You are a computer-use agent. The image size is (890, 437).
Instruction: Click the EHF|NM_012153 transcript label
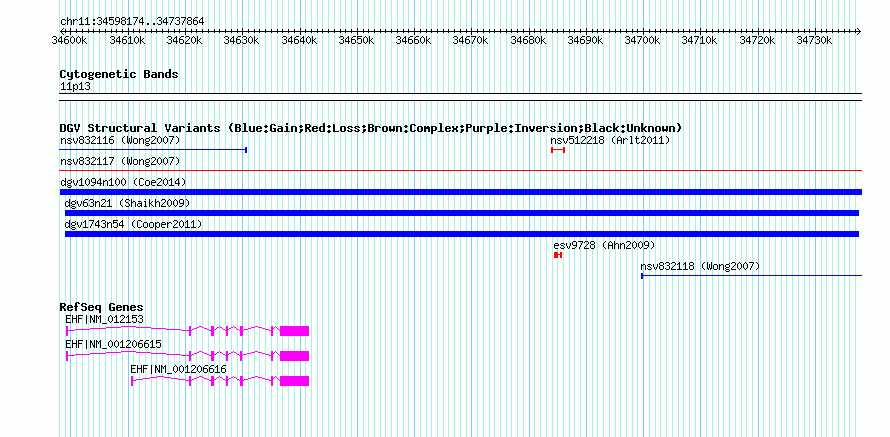(104, 320)
